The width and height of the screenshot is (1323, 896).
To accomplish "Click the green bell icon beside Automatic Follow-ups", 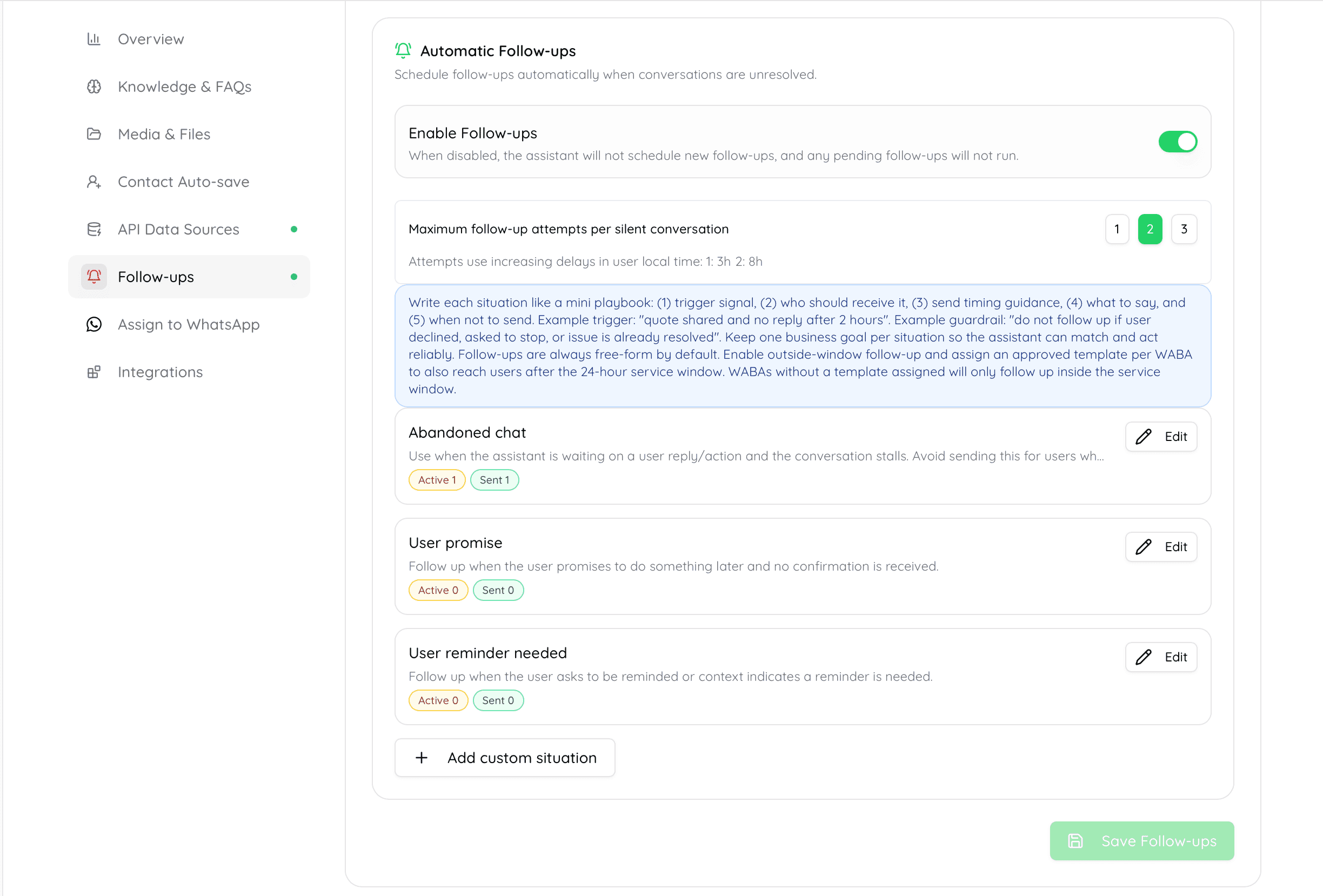I will point(403,51).
